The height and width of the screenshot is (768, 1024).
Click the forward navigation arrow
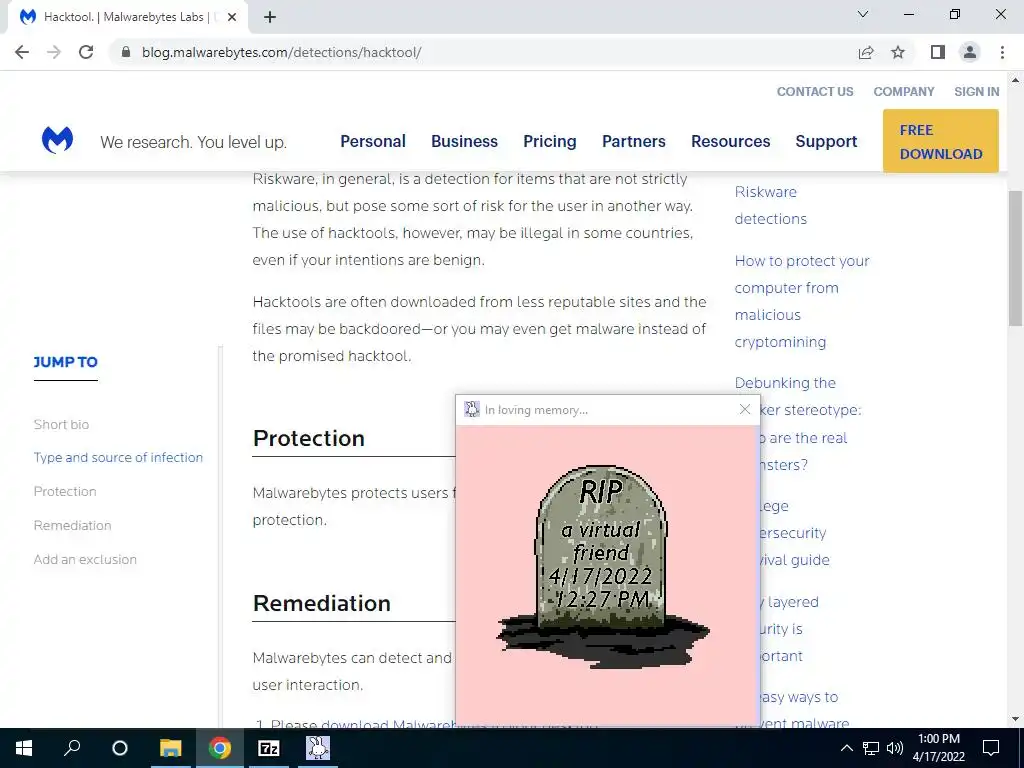tap(54, 52)
